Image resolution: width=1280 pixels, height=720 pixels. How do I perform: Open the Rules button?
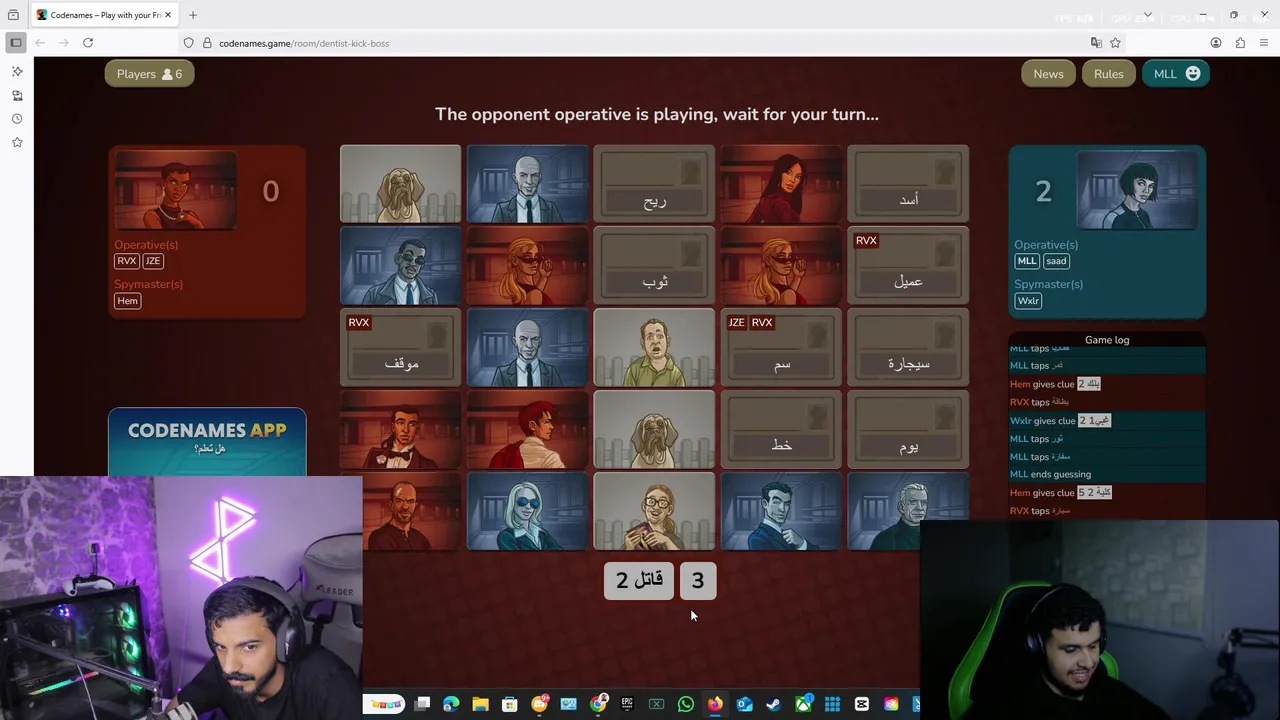[1108, 74]
